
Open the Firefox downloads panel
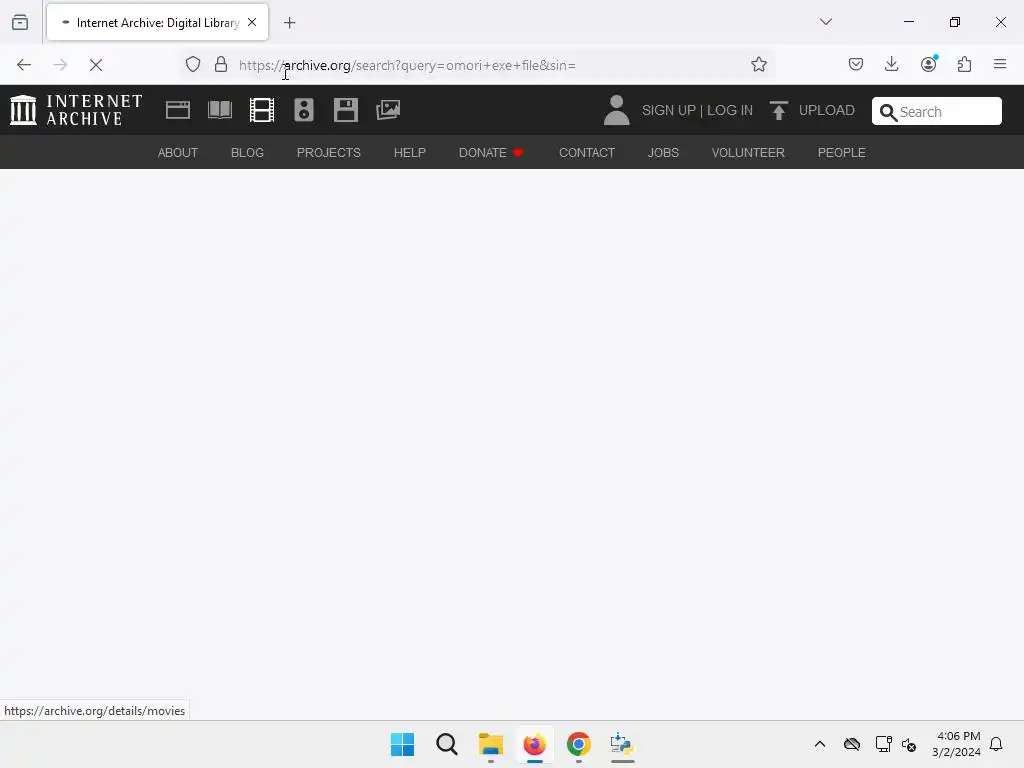point(891,64)
